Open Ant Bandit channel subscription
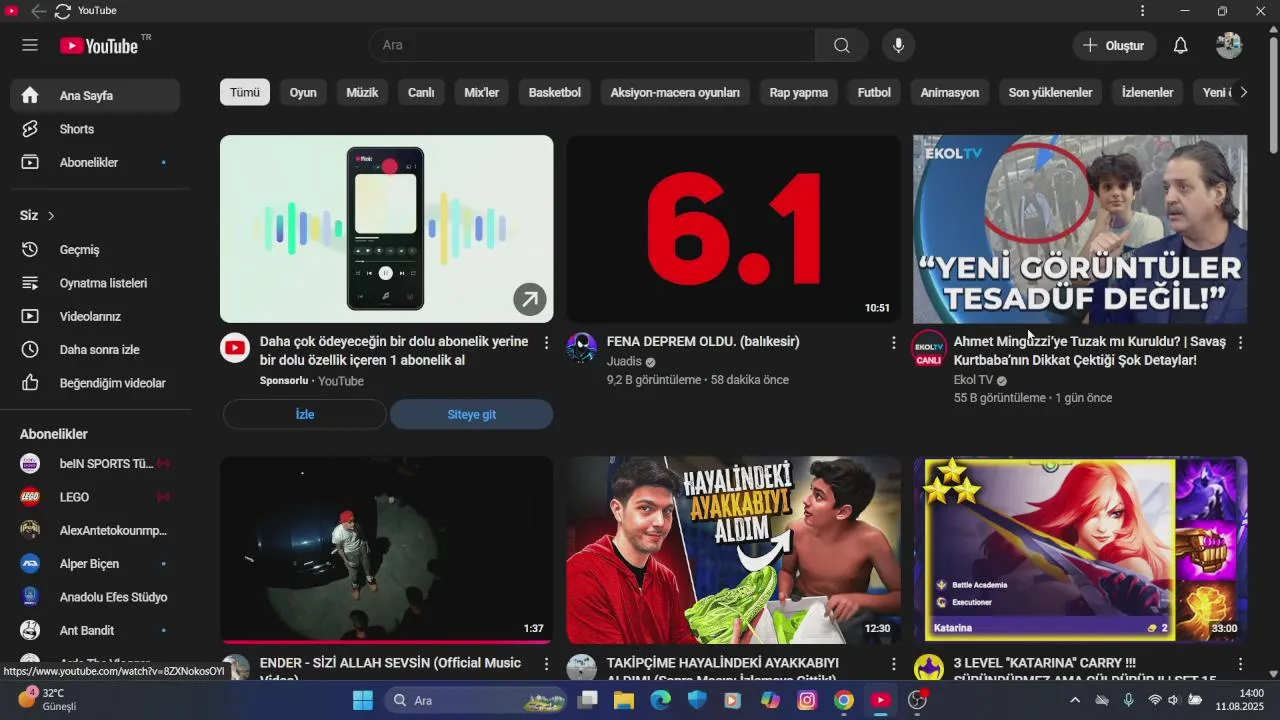Viewport: 1280px width, 720px height. pyautogui.click(x=95, y=631)
